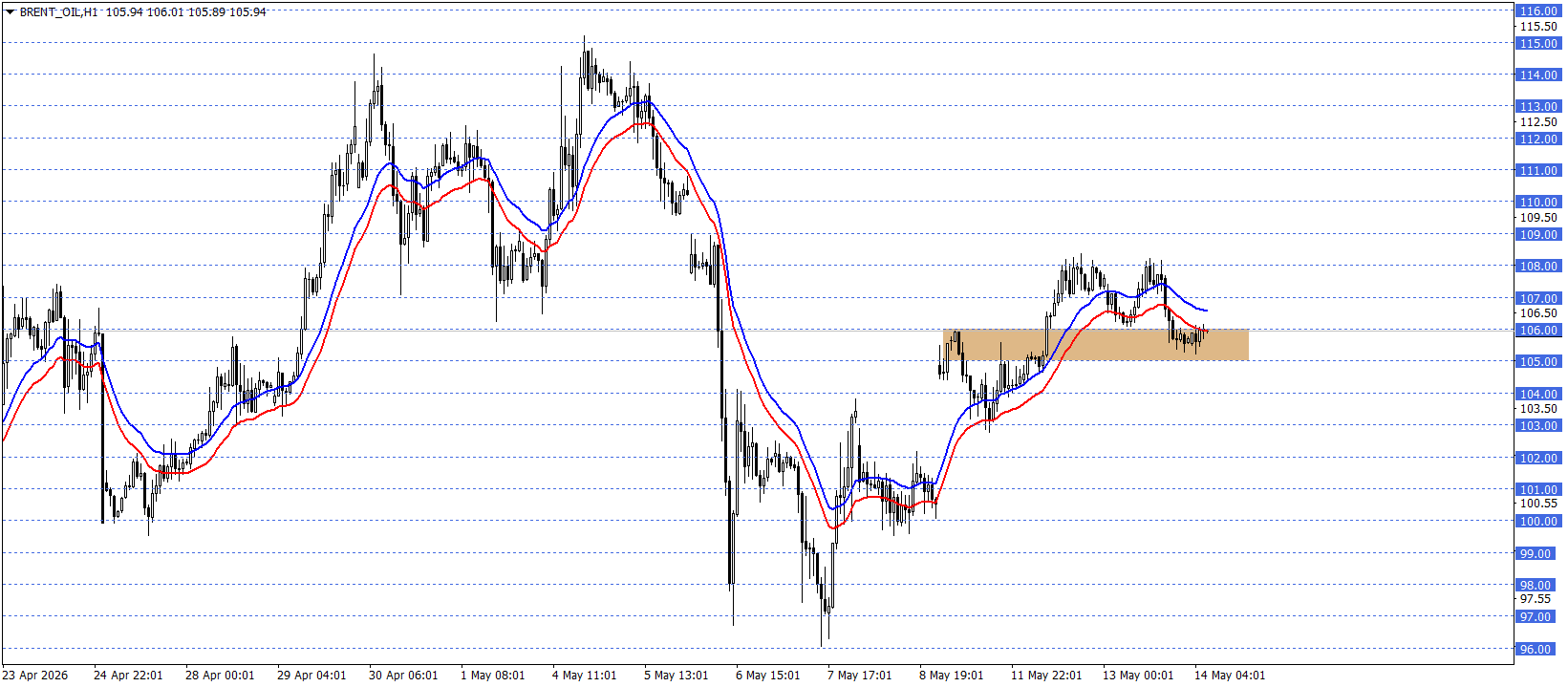The width and height of the screenshot is (1568, 687).
Task: Click the 113.00 price level label
Action: (x=1538, y=106)
